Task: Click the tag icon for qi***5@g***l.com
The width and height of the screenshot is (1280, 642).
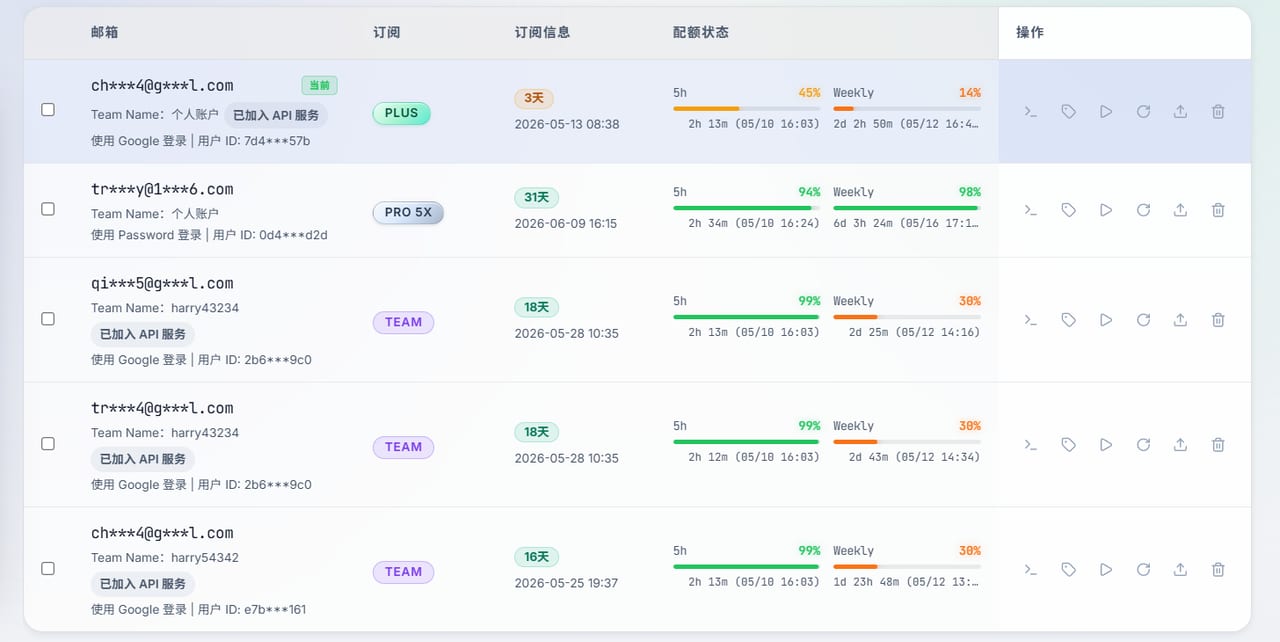Action: pos(1068,320)
